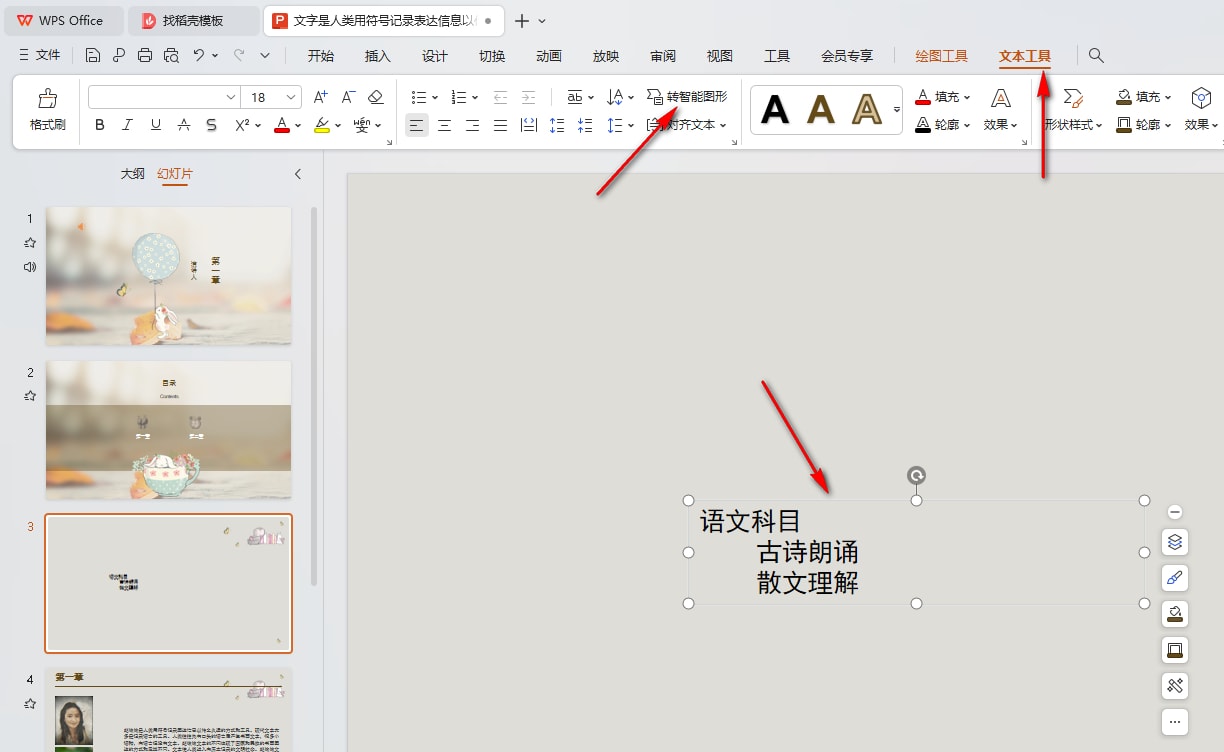
Task: Toggle center alignment for text
Action: [x=445, y=125]
